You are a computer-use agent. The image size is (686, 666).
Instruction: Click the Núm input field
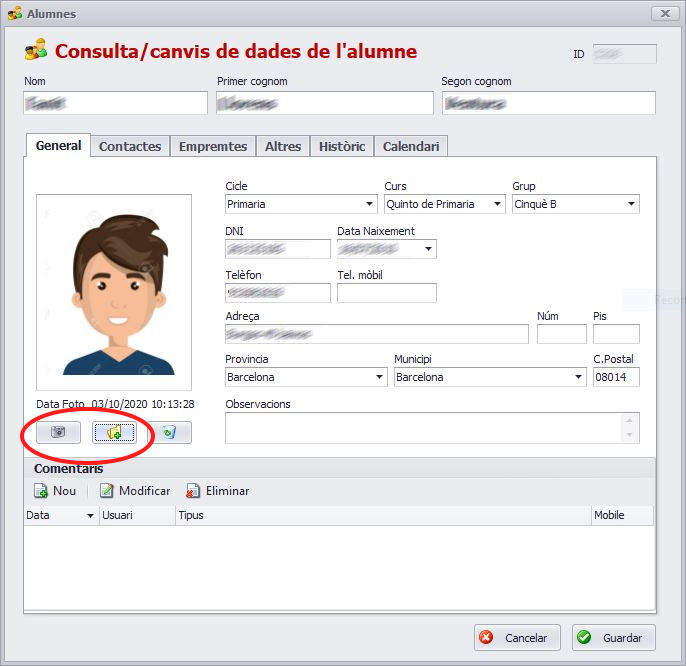pos(562,334)
